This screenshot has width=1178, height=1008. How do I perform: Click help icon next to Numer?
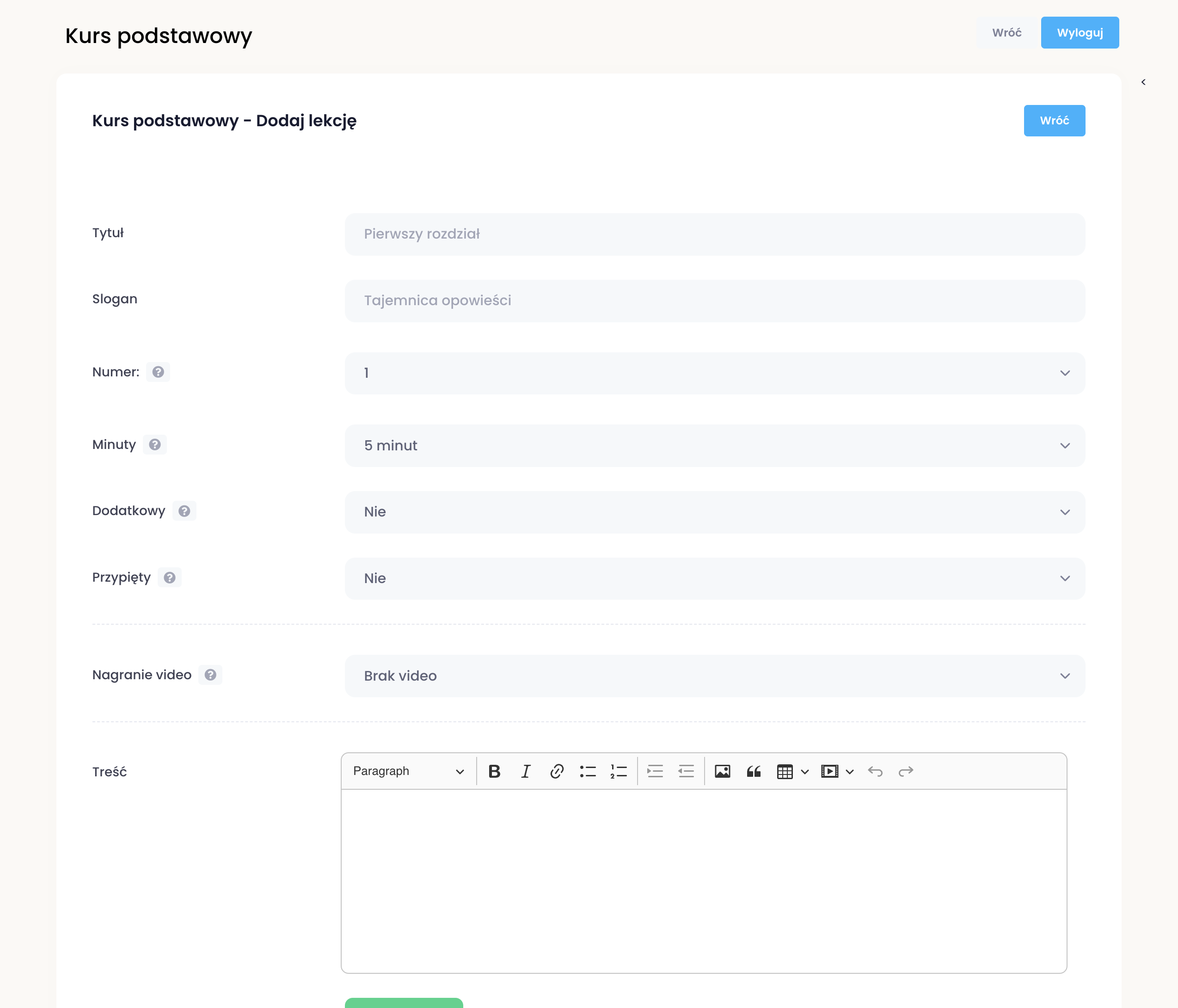158,372
